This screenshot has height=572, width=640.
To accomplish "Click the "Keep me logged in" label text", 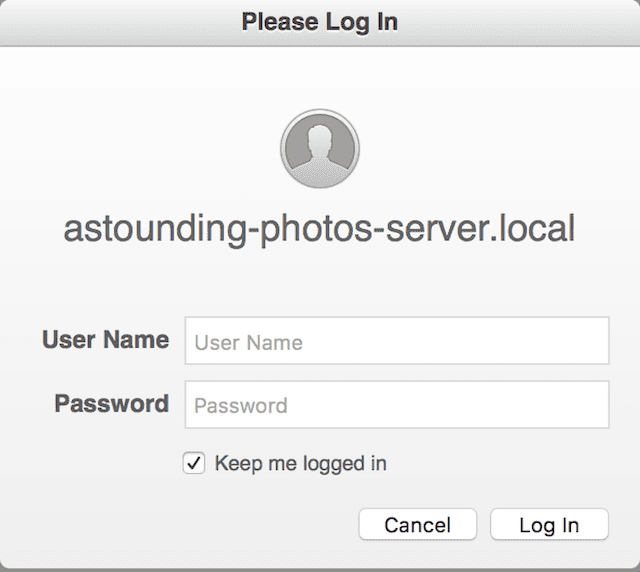I will (300, 464).
